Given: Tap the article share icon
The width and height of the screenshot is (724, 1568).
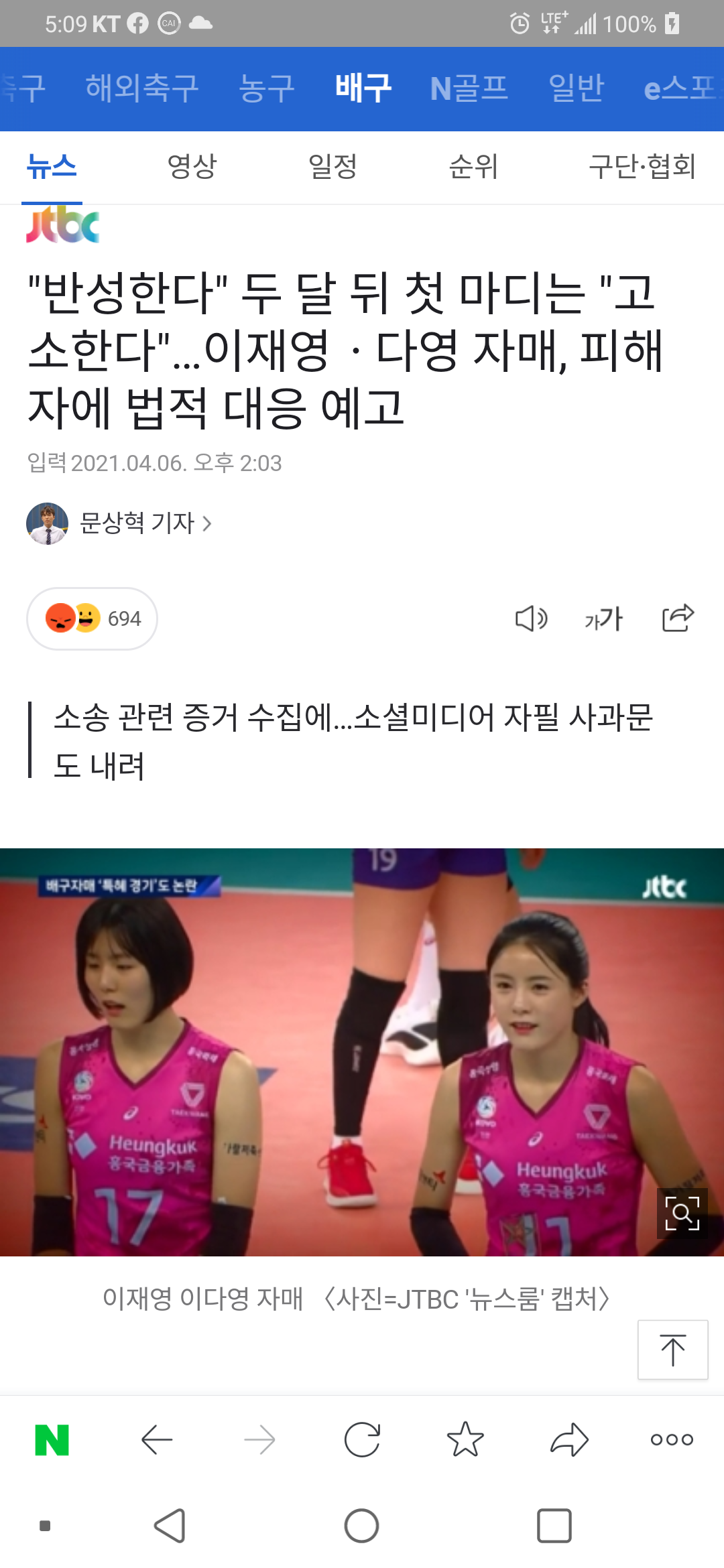Looking at the screenshot, I should [678, 618].
